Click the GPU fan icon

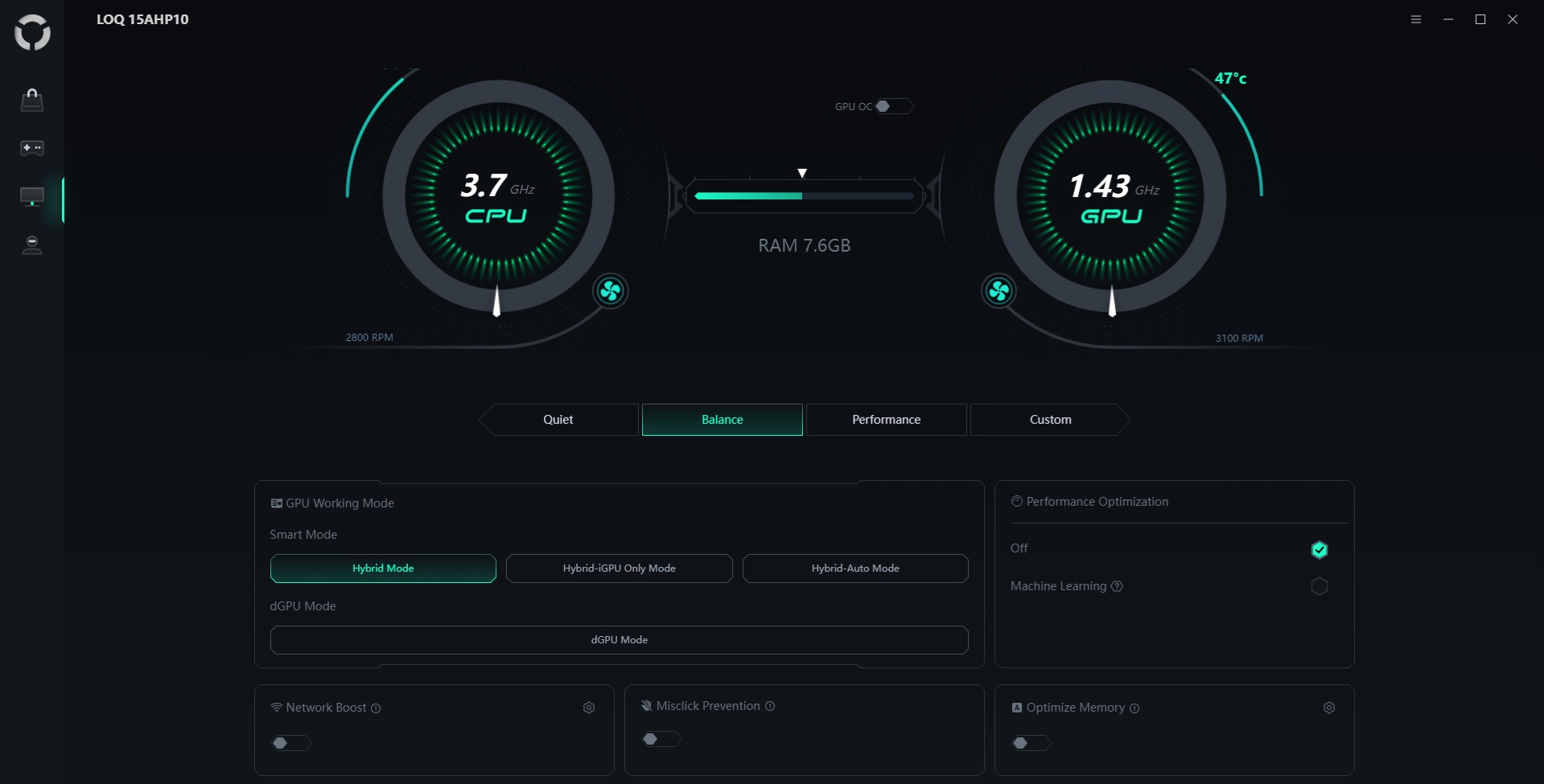(x=999, y=291)
